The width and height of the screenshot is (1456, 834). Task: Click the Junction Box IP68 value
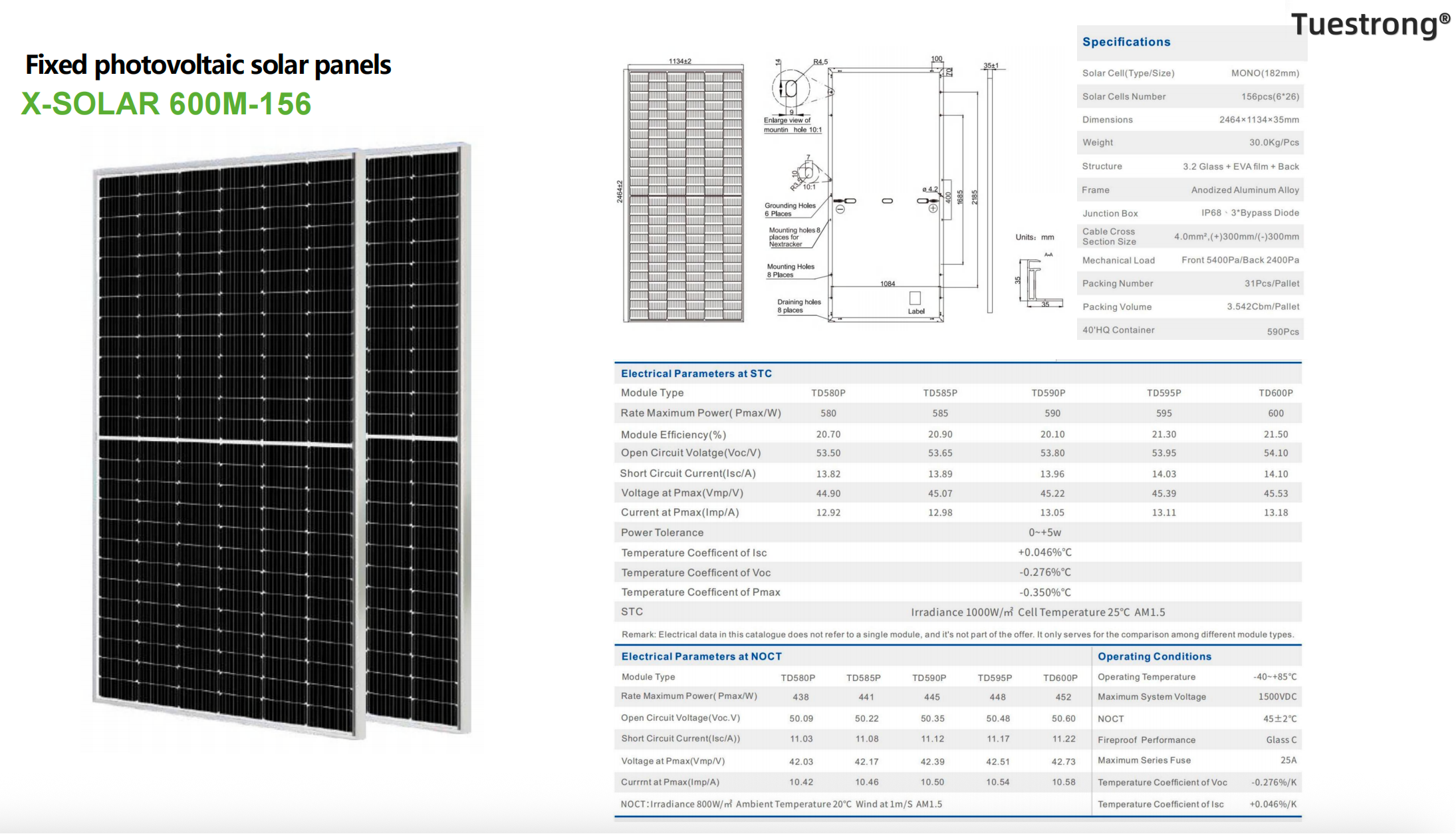[x=1250, y=213]
